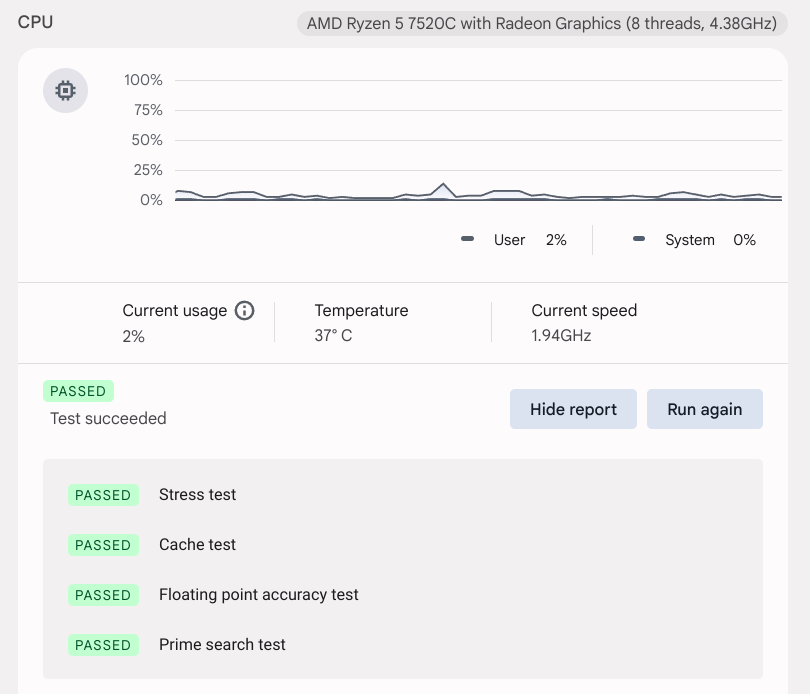This screenshot has height=694, width=810.
Task: Click the Current usage info icon
Action: pos(244,311)
